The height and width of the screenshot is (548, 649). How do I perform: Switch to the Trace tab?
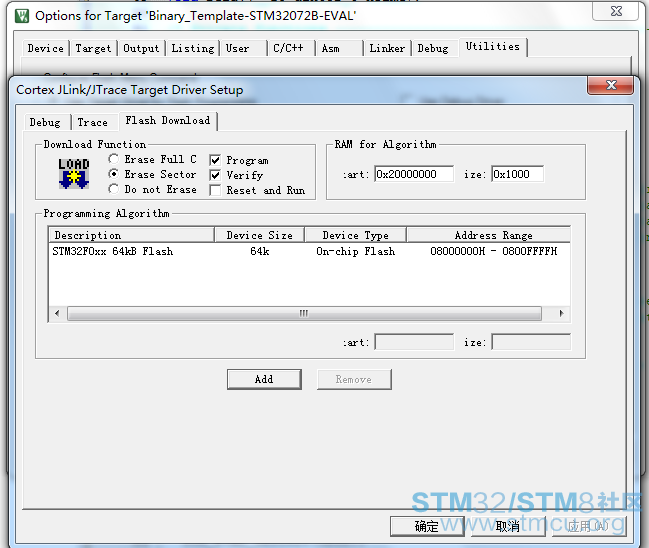93,123
